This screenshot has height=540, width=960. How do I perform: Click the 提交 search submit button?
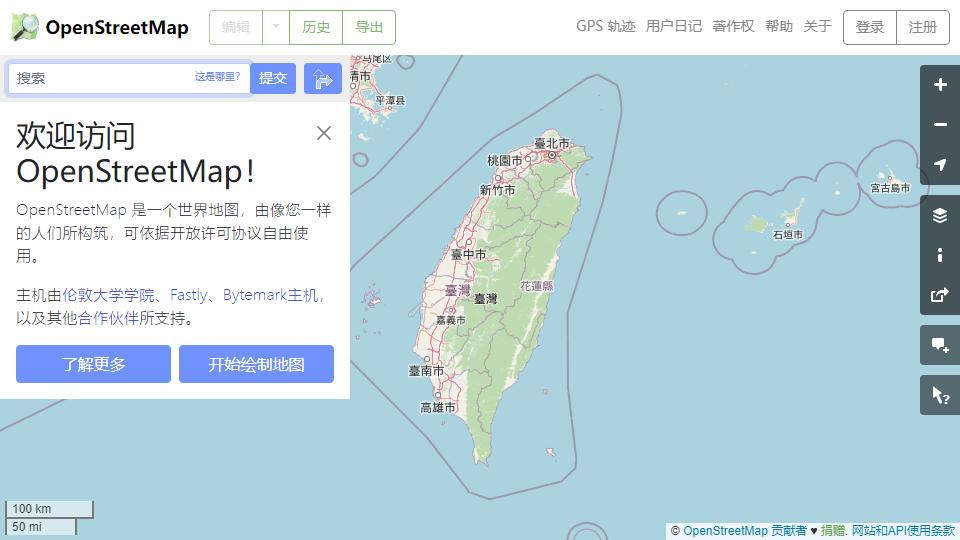click(x=272, y=78)
